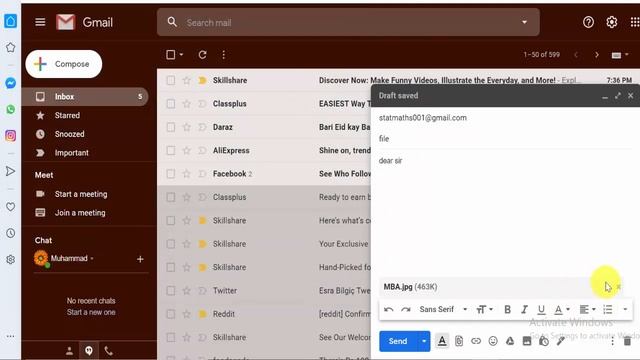Open more options dots in compose window
640x360 pixels.
(612, 341)
